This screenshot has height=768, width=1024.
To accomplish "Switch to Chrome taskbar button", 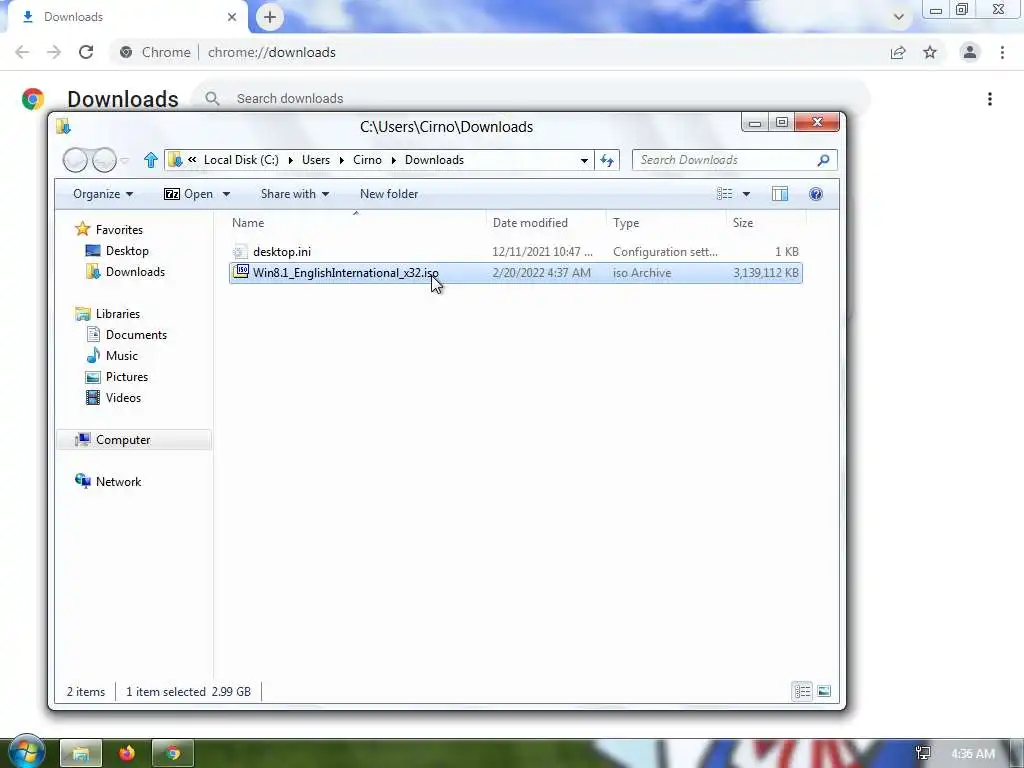I will click(x=172, y=753).
